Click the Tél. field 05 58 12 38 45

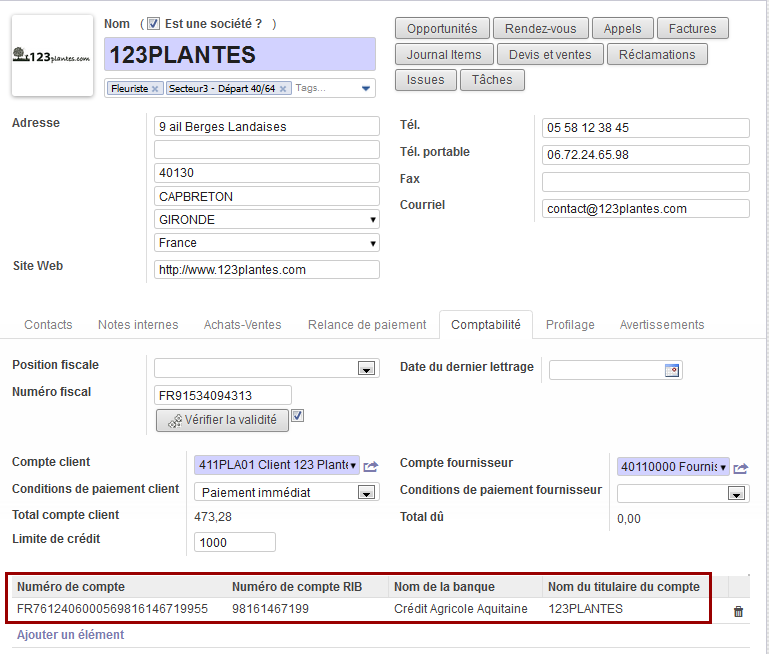point(645,128)
